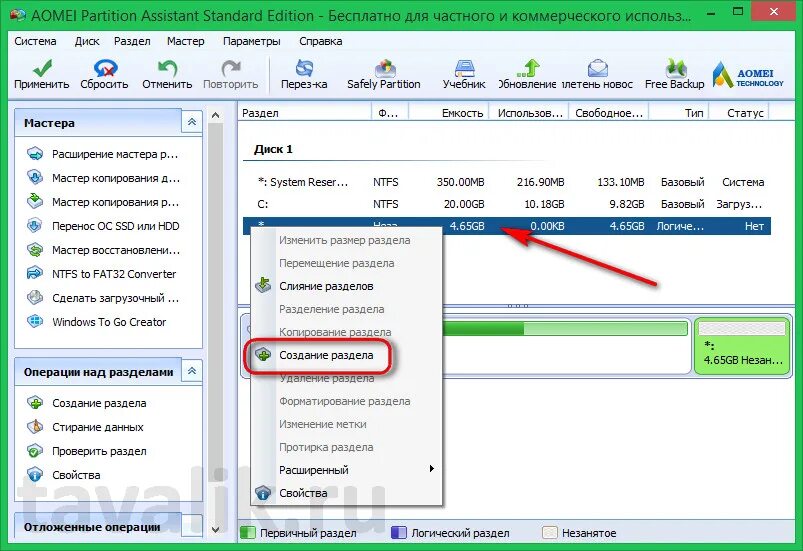Launch Мастер копирования раздела wizard

[102, 202]
